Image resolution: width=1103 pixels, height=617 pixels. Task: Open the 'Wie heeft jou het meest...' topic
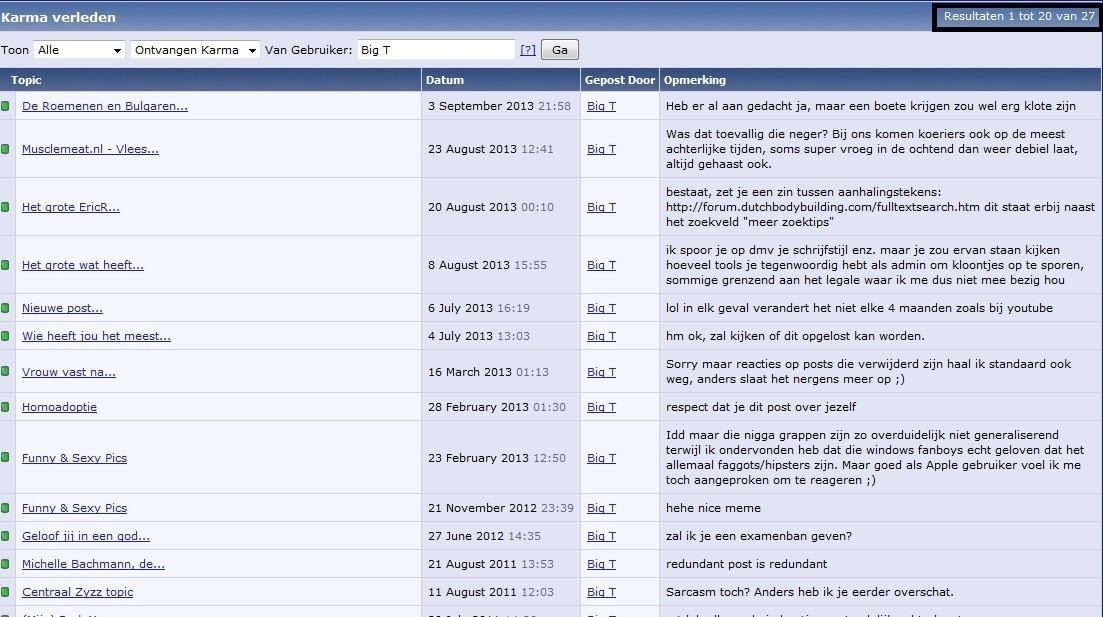click(x=96, y=336)
